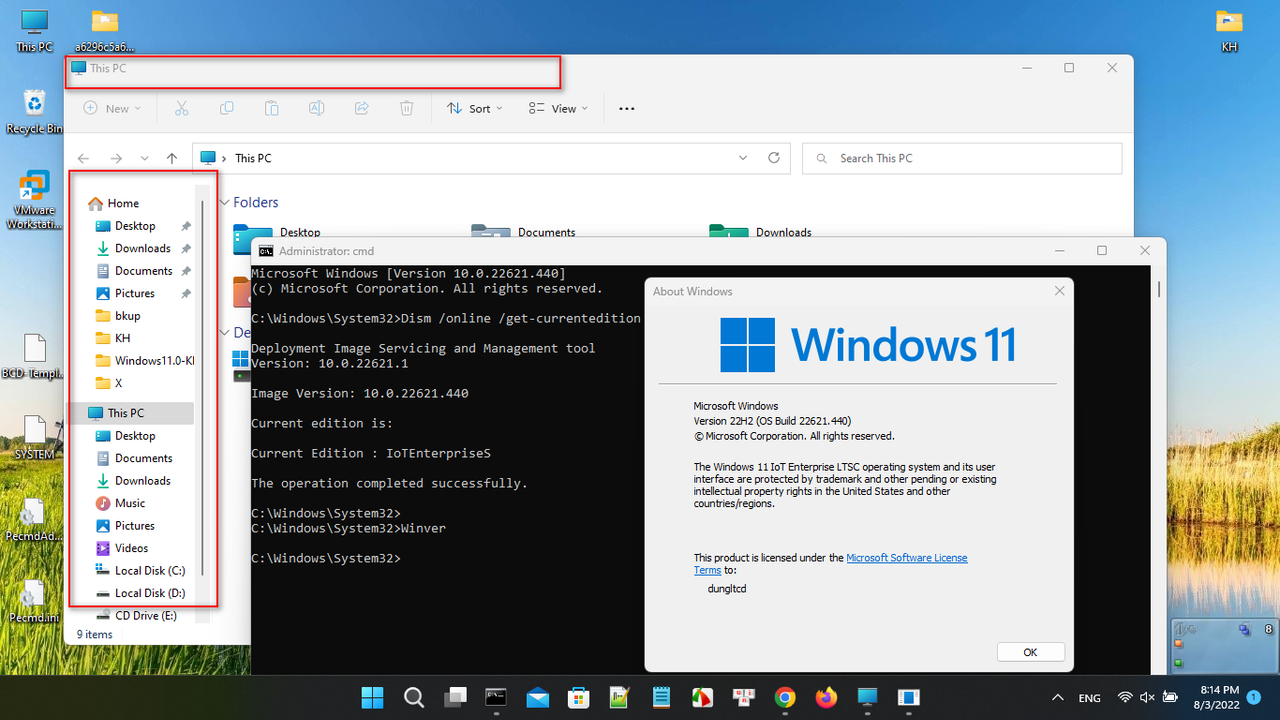This screenshot has height=720, width=1280.
Task: Open the See more (three dots) menu
Action: tap(627, 108)
